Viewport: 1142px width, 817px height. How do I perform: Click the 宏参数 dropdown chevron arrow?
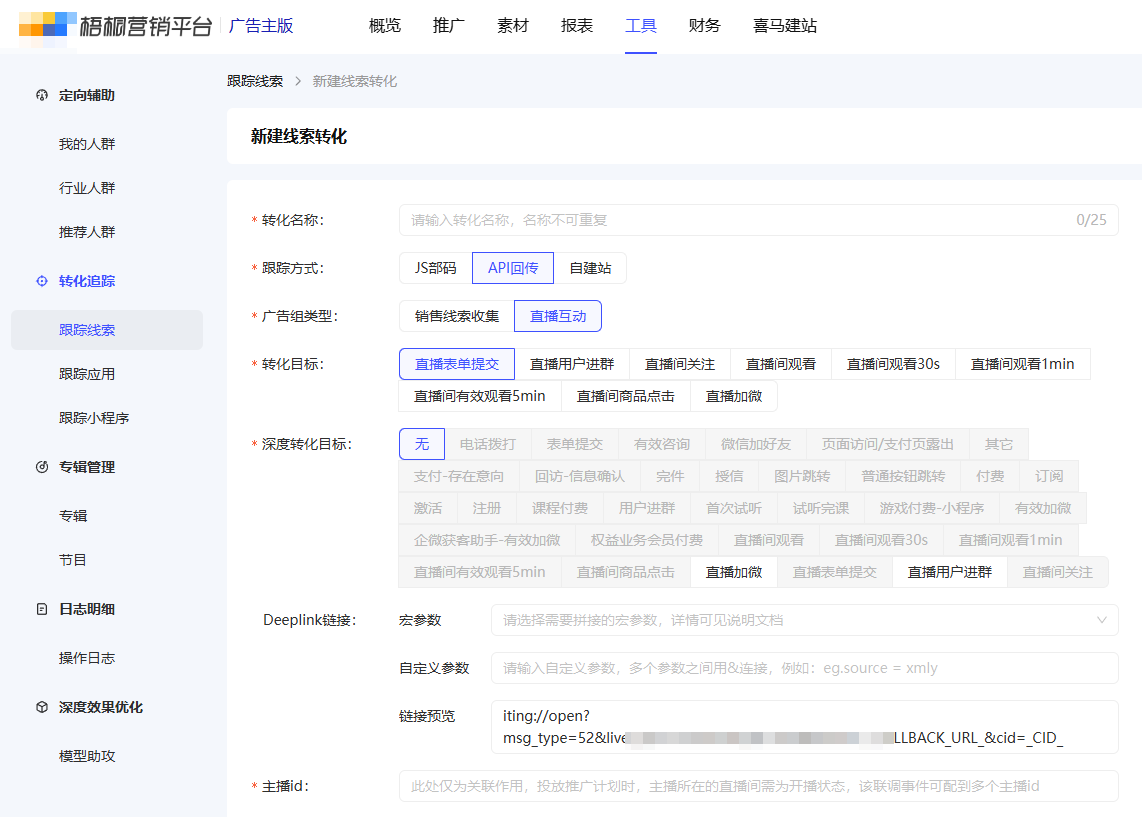tap(1101, 620)
